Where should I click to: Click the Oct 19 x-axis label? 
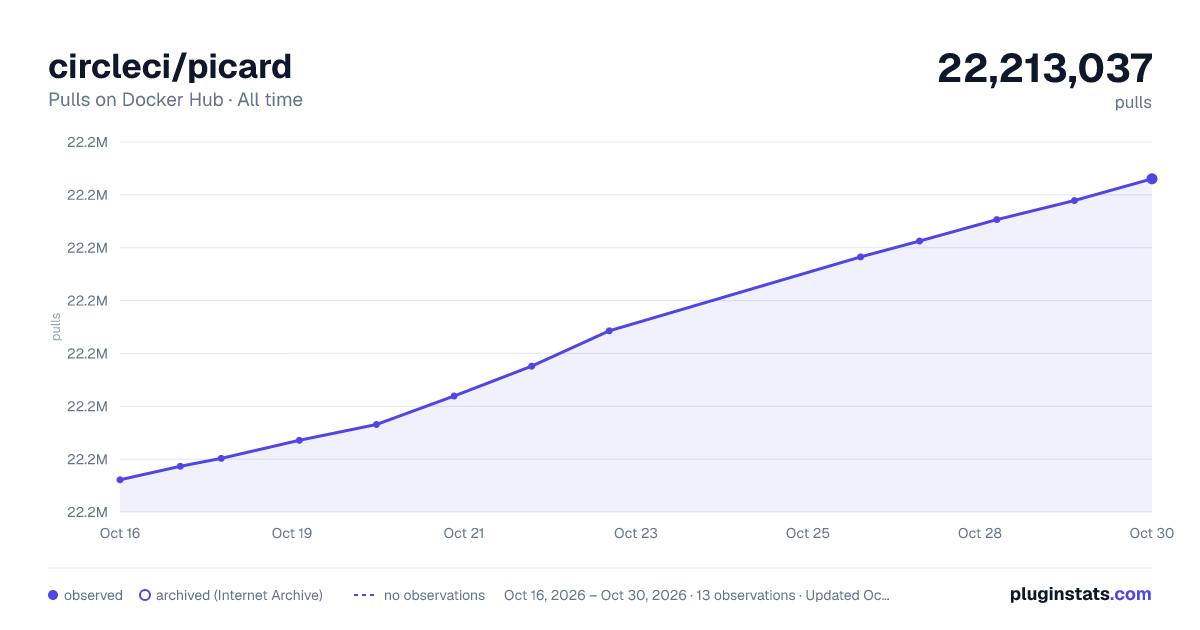(x=292, y=533)
